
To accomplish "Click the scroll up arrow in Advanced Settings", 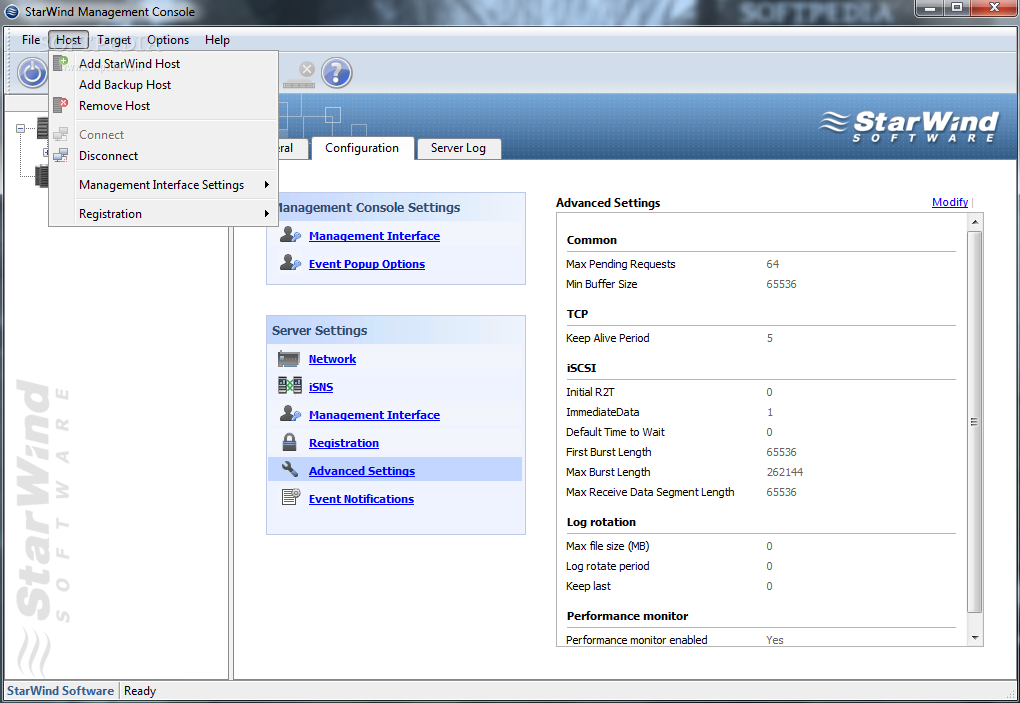I will 974,222.
